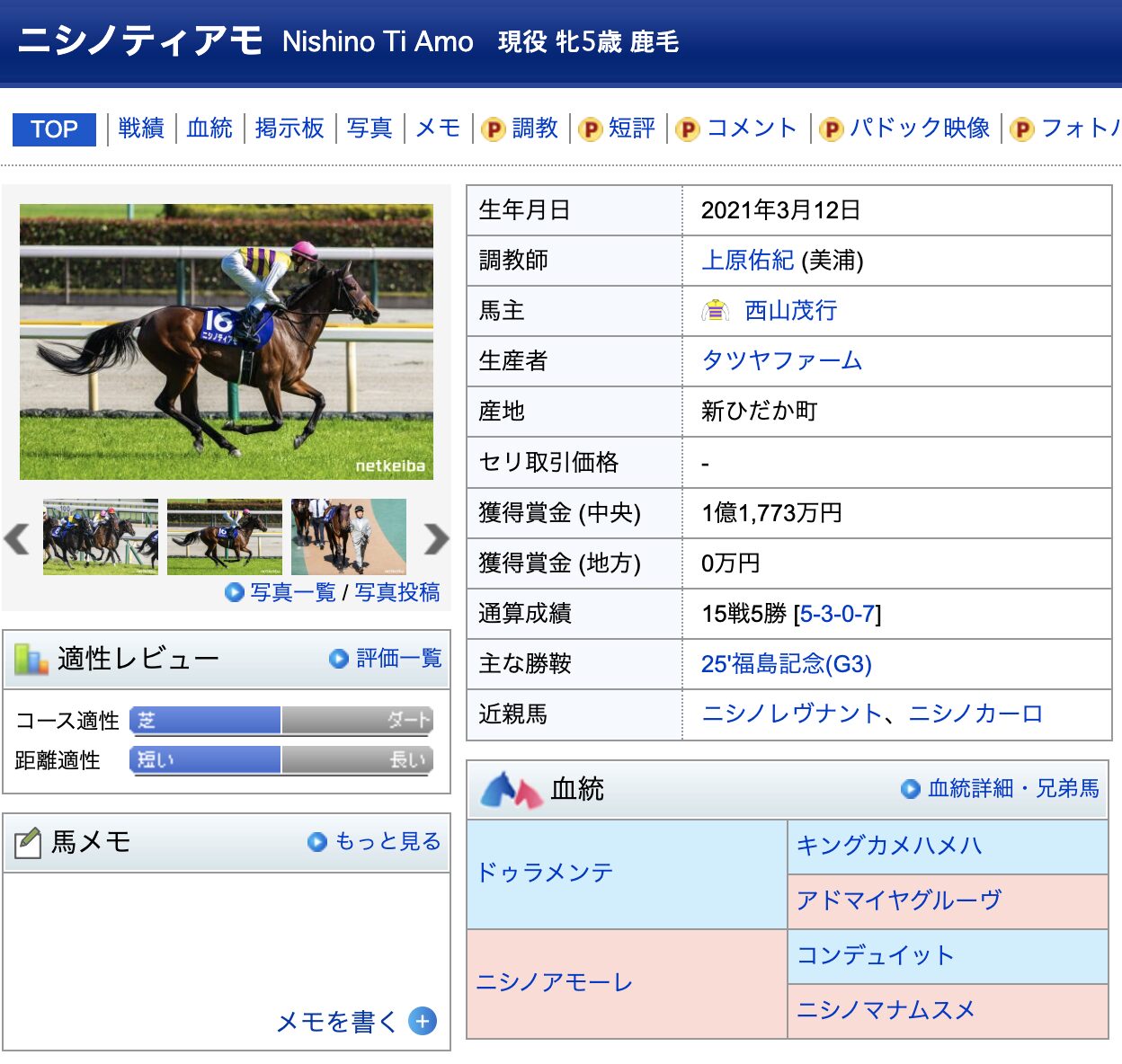Open owner 西山茂行 link
Screen dimensions: 1122x1064
pyautogui.click(x=791, y=311)
